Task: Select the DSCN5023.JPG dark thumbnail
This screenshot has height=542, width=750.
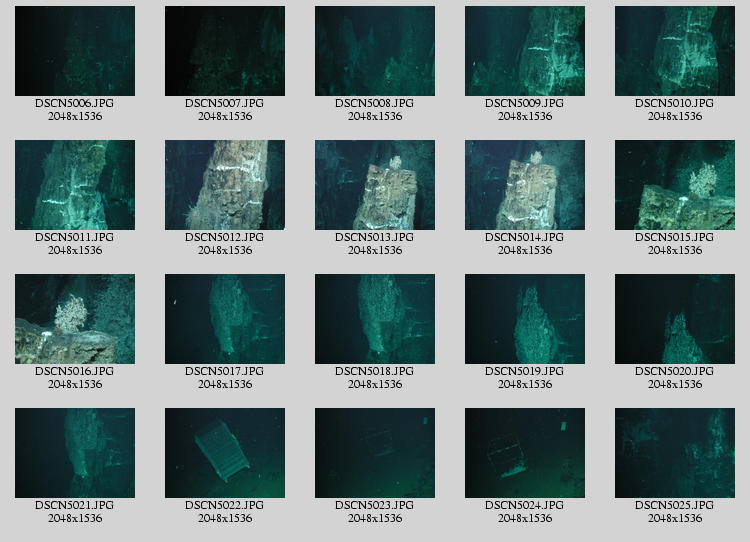Action: point(375,453)
